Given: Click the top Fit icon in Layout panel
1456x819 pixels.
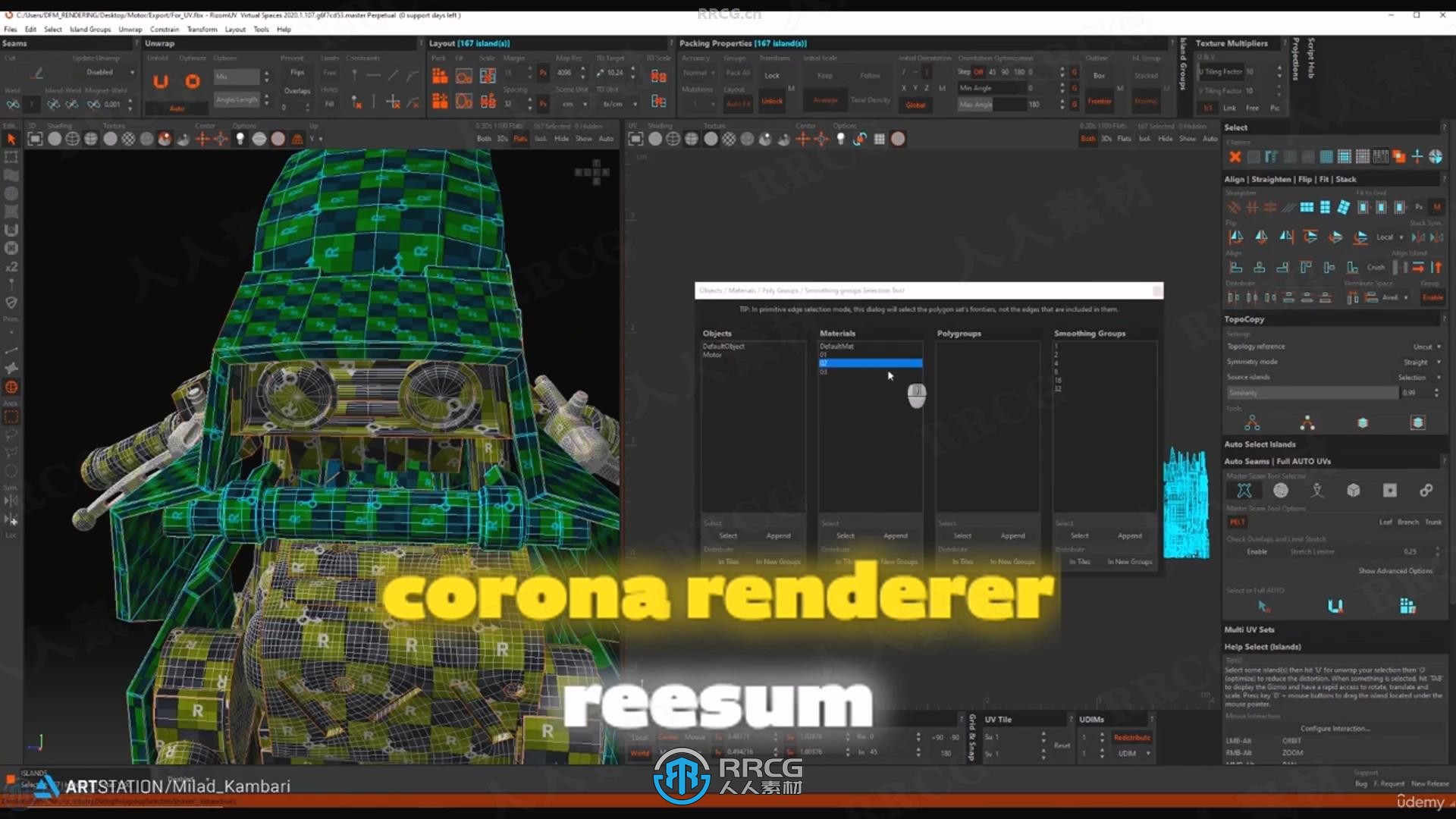Looking at the screenshot, I should pyautogui.click(x=464, y=75).
